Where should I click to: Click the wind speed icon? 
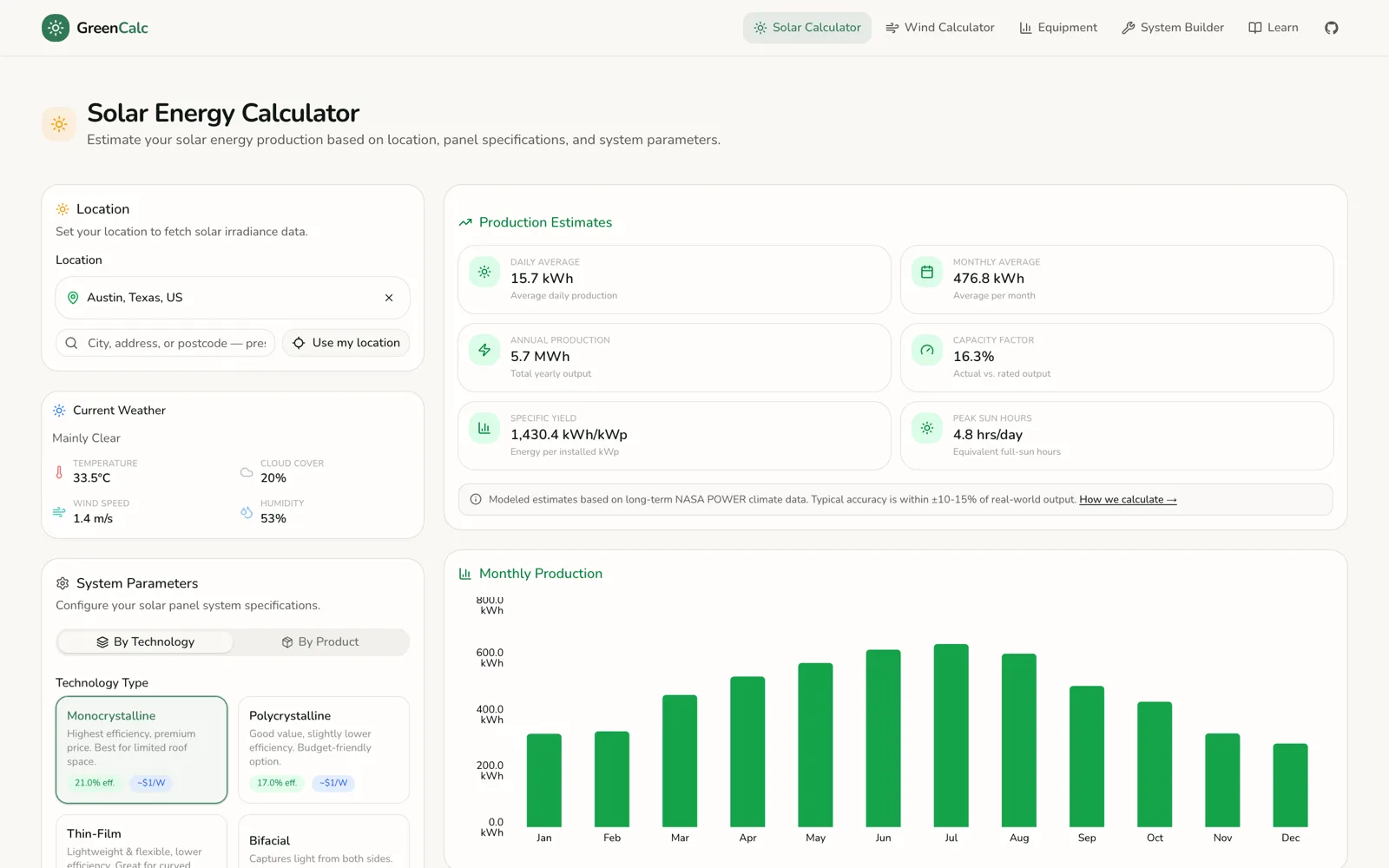coord(59,512)
